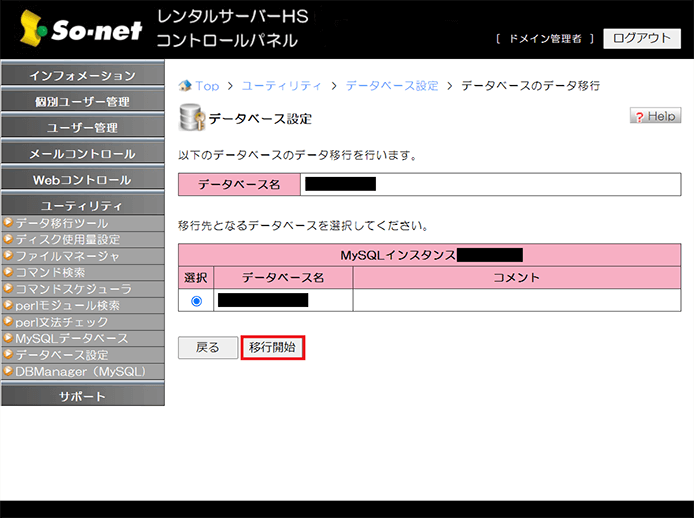Click the bullet icon beside データ移行ツール

(x=8, y=223)
